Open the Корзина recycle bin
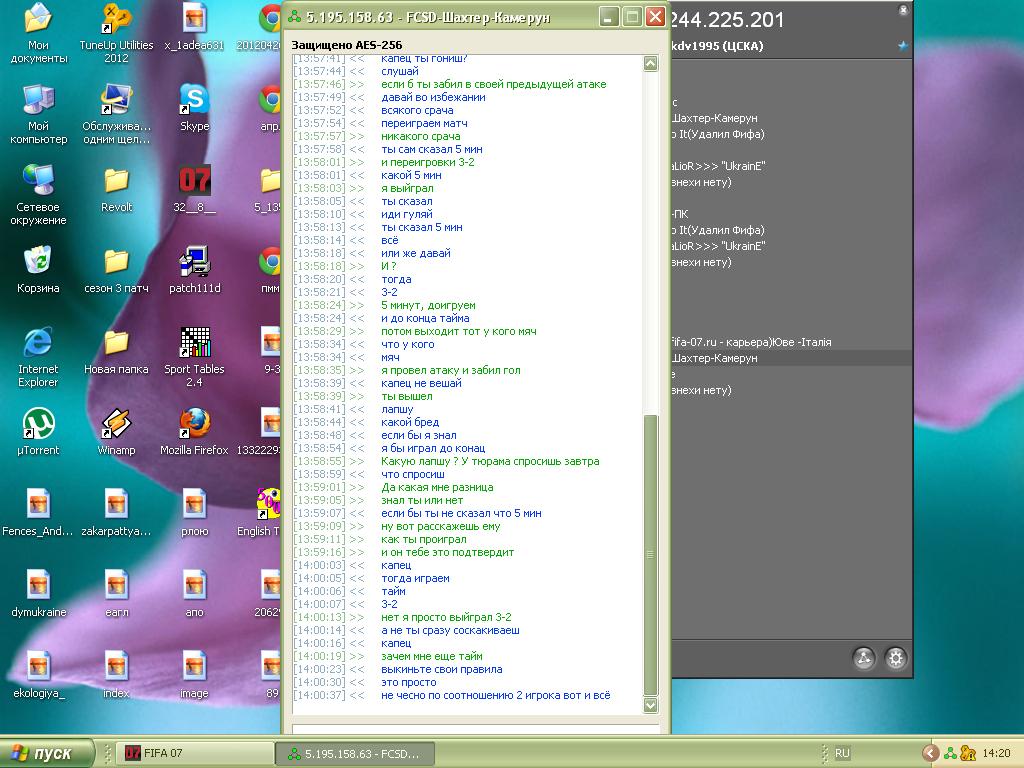1024x768 pixels. coord(39,270)
